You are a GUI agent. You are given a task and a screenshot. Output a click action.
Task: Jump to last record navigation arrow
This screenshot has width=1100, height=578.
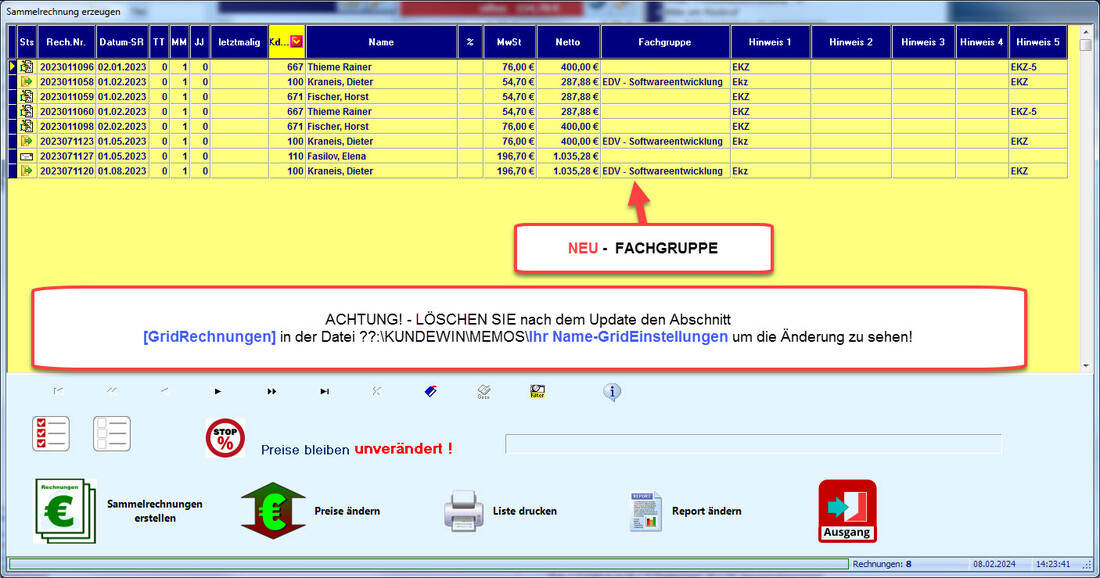(x=324, y=391)
